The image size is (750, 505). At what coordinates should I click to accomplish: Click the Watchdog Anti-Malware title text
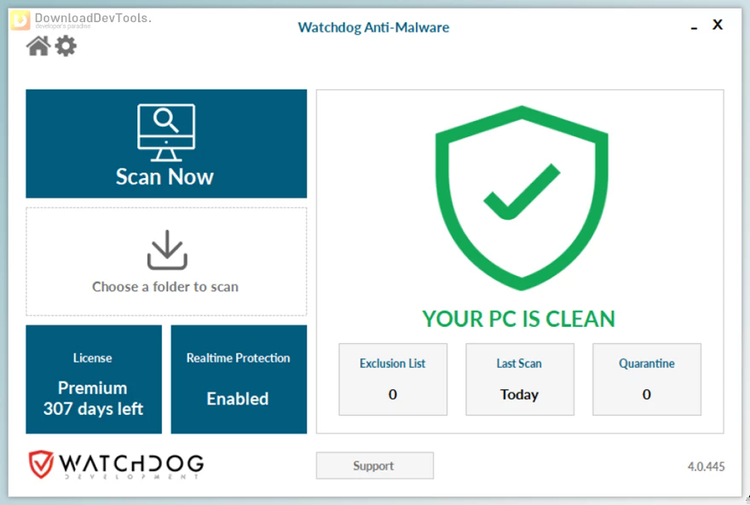point(374,27)
